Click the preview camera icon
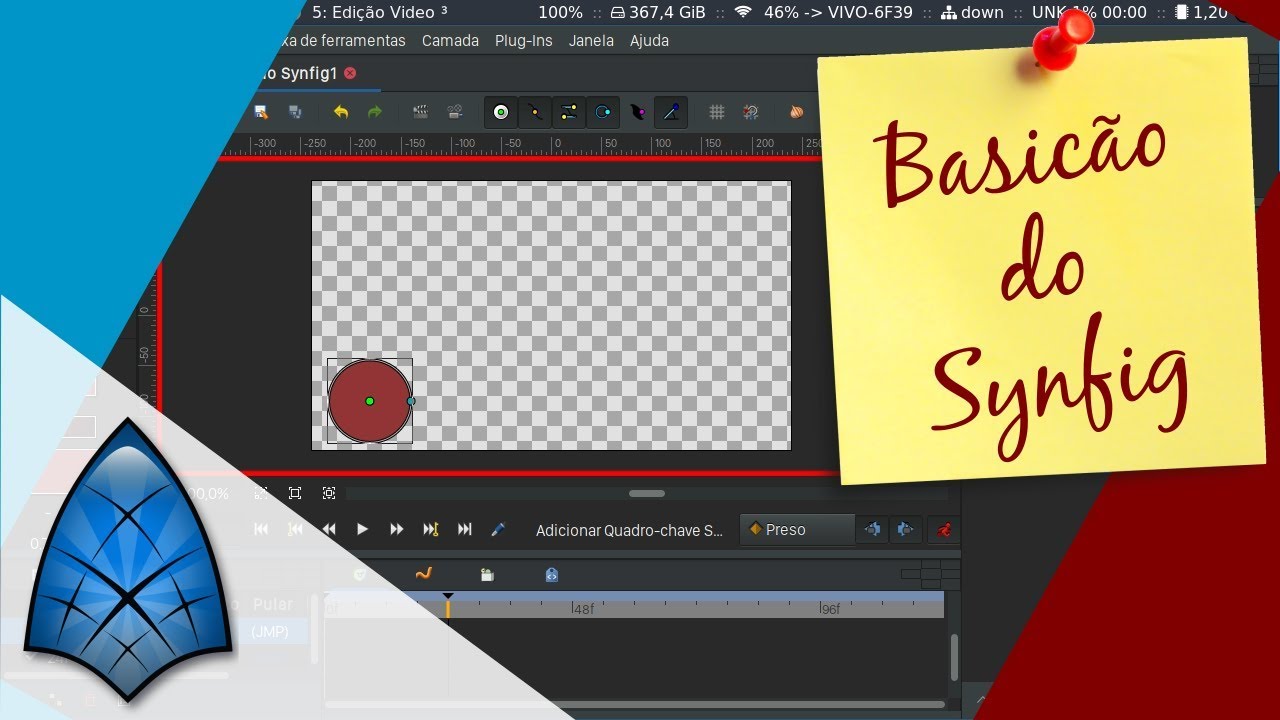 click(x=455, y=112)
